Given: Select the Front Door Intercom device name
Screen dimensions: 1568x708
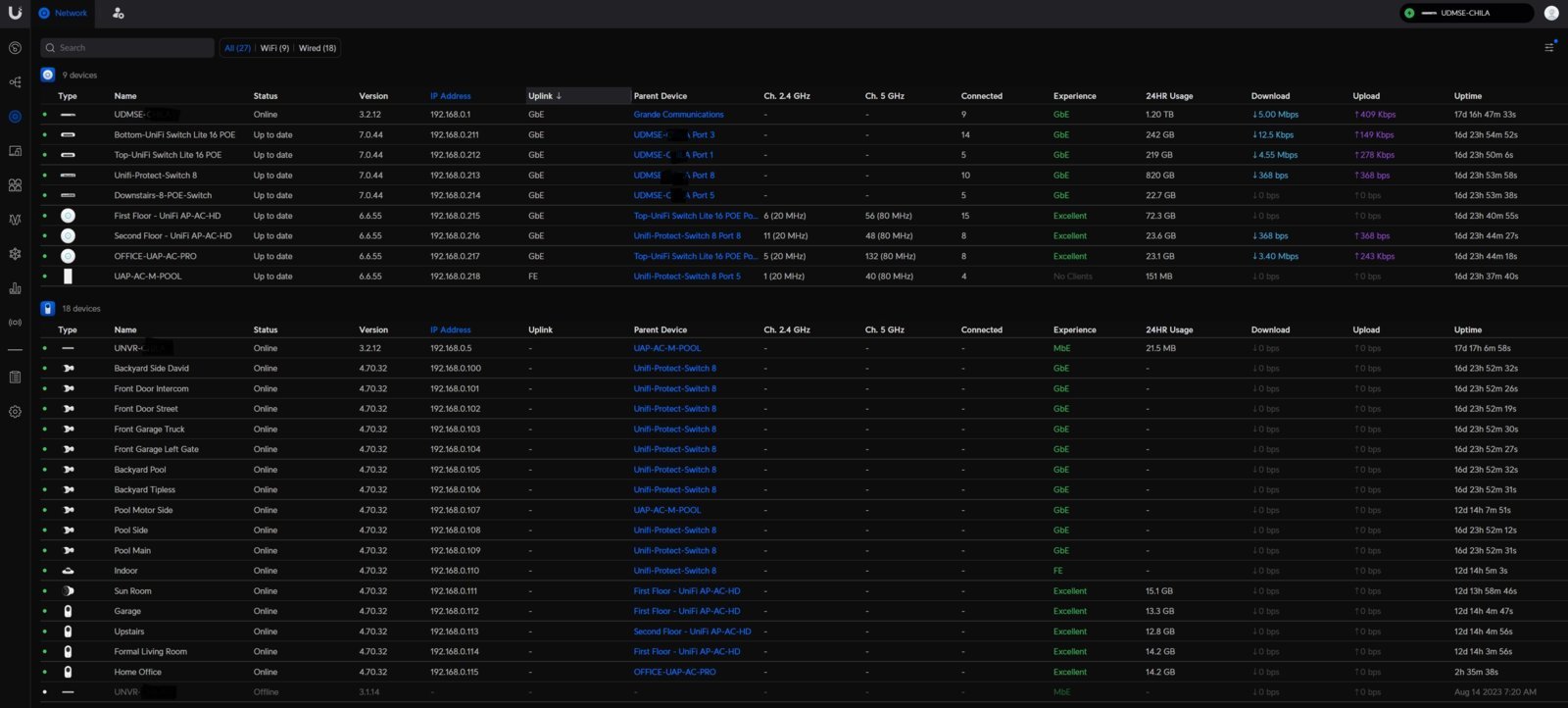Looking at the screenshot, I should click(x=151, y=388).
